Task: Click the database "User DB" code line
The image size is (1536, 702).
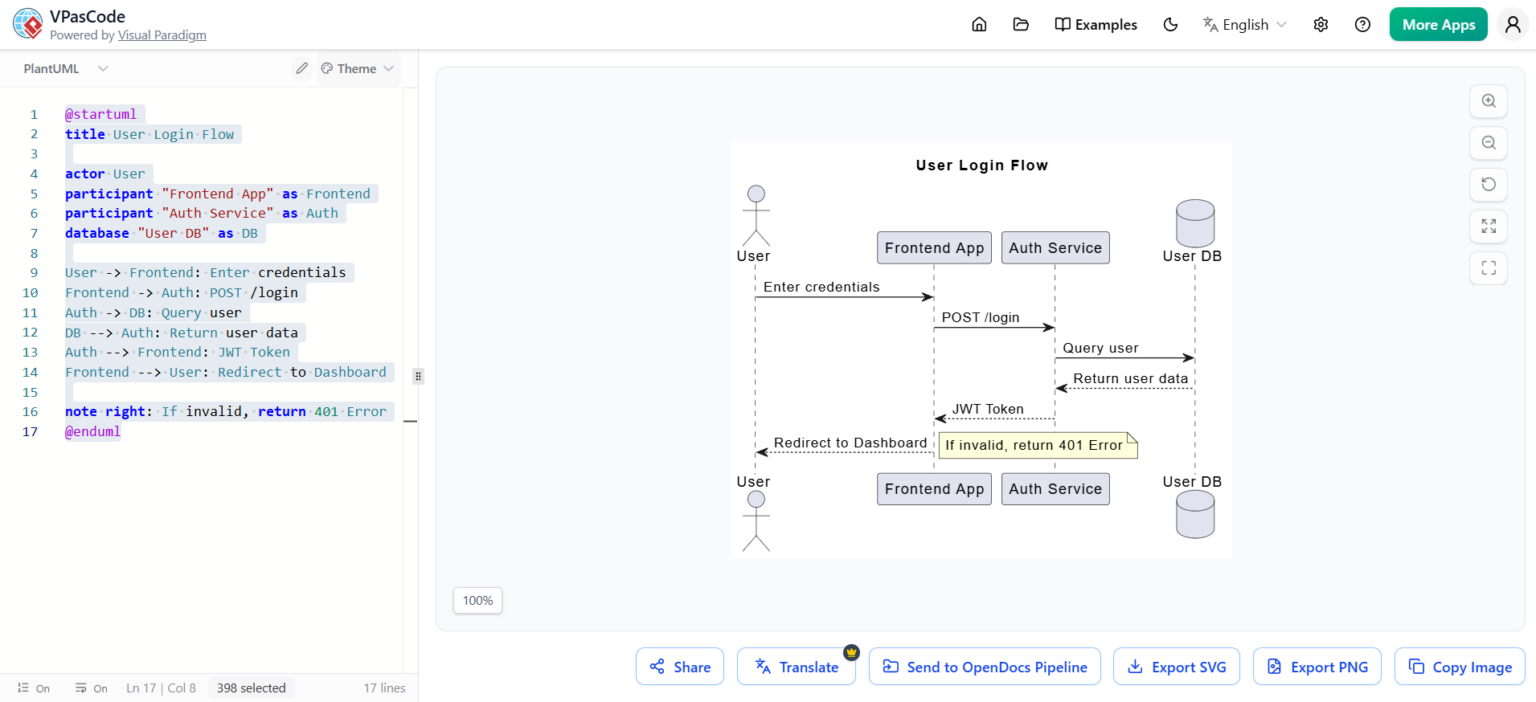Action: [162, 233]
